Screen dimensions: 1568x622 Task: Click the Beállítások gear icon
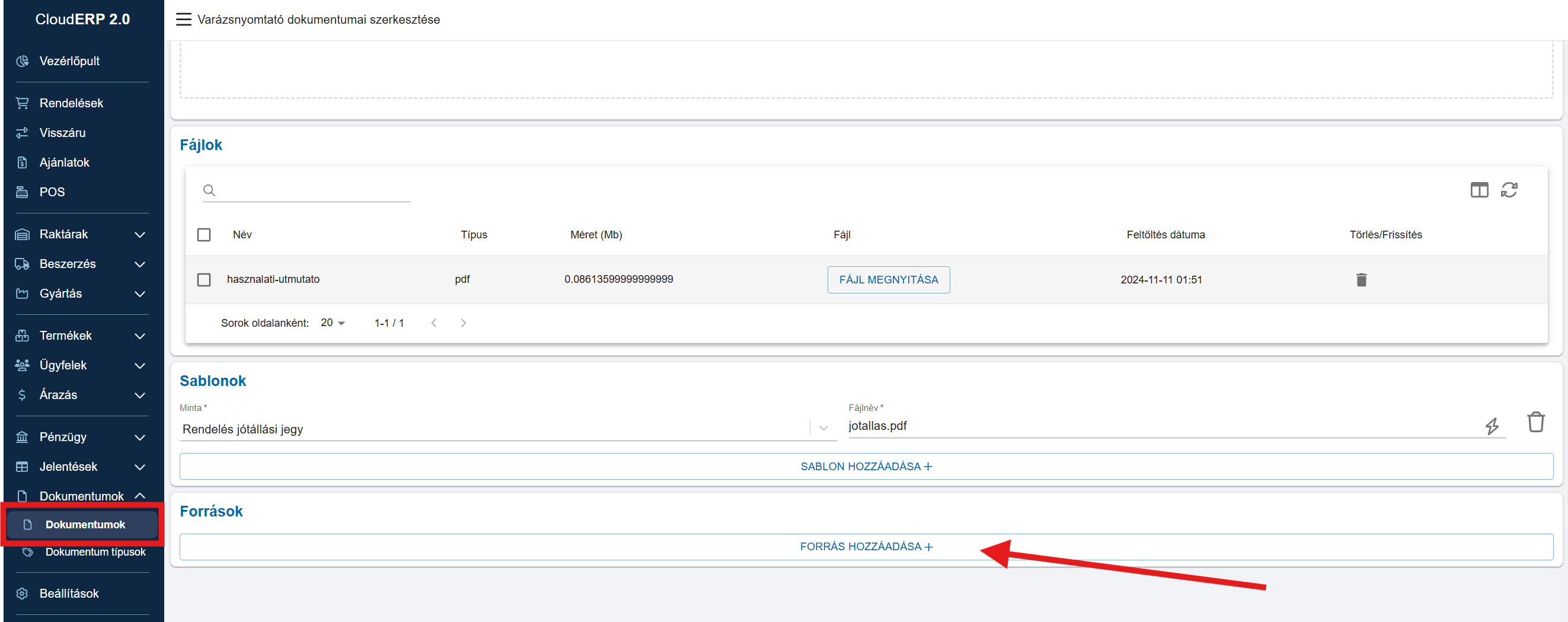coord(23,594)
